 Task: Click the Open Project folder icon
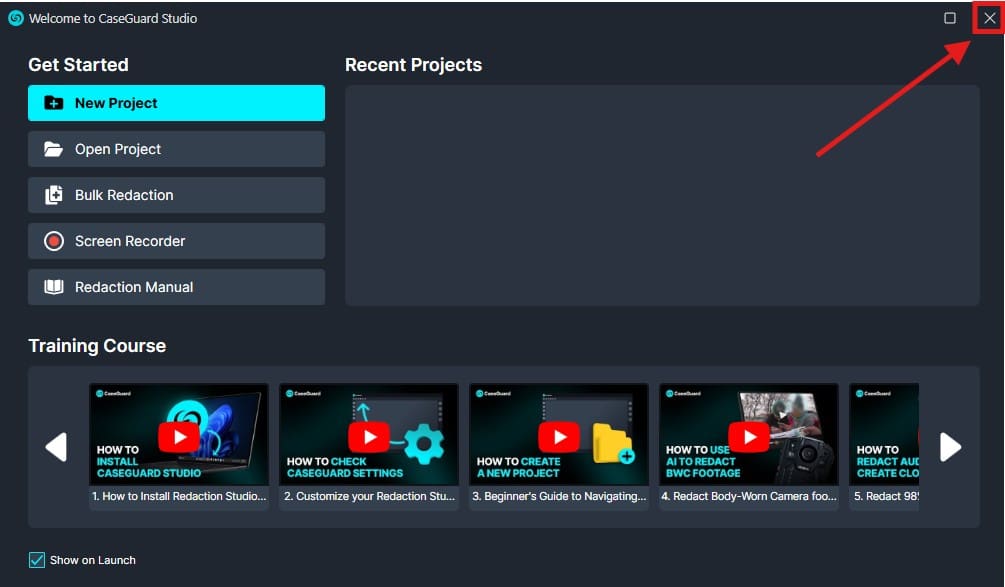54,149
